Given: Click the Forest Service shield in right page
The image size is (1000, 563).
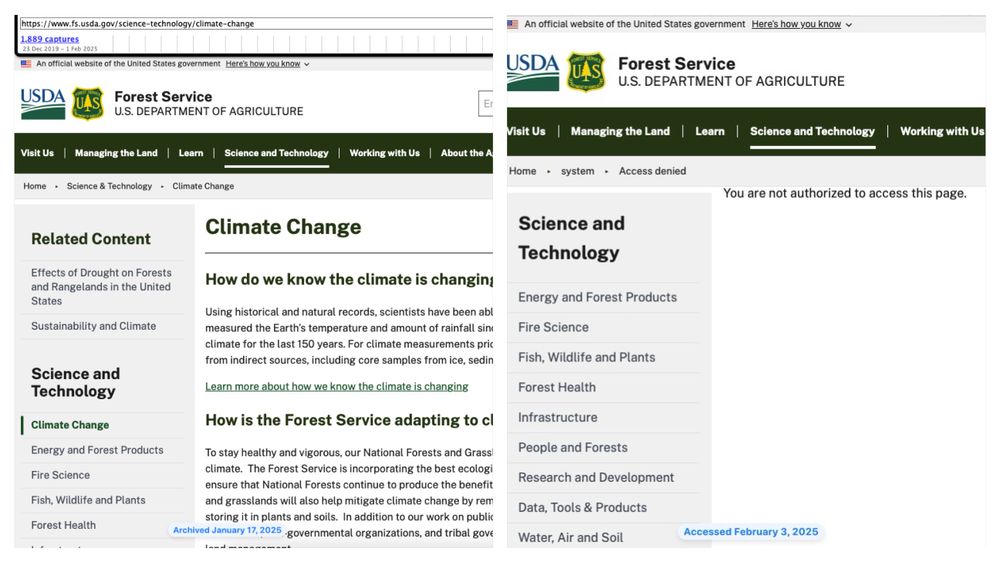Looking at the screenshot, I should pyautogui.click(x=586, y=72).
